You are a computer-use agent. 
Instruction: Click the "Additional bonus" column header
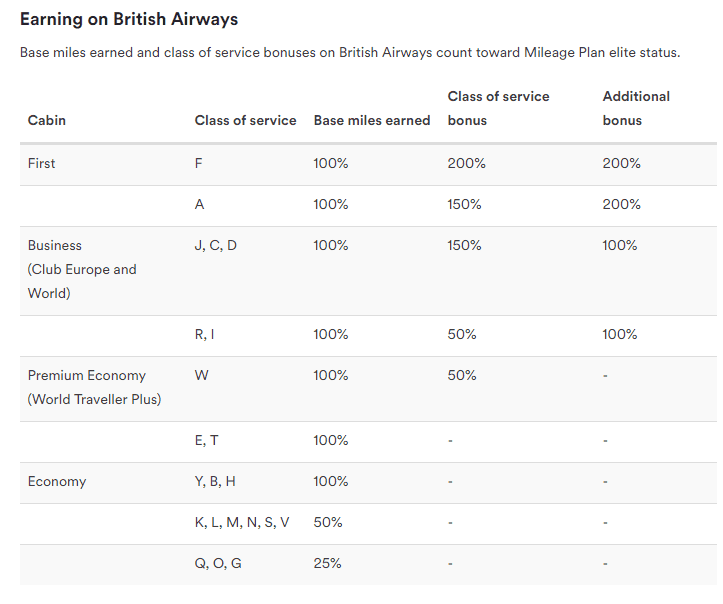click(636, 108)
